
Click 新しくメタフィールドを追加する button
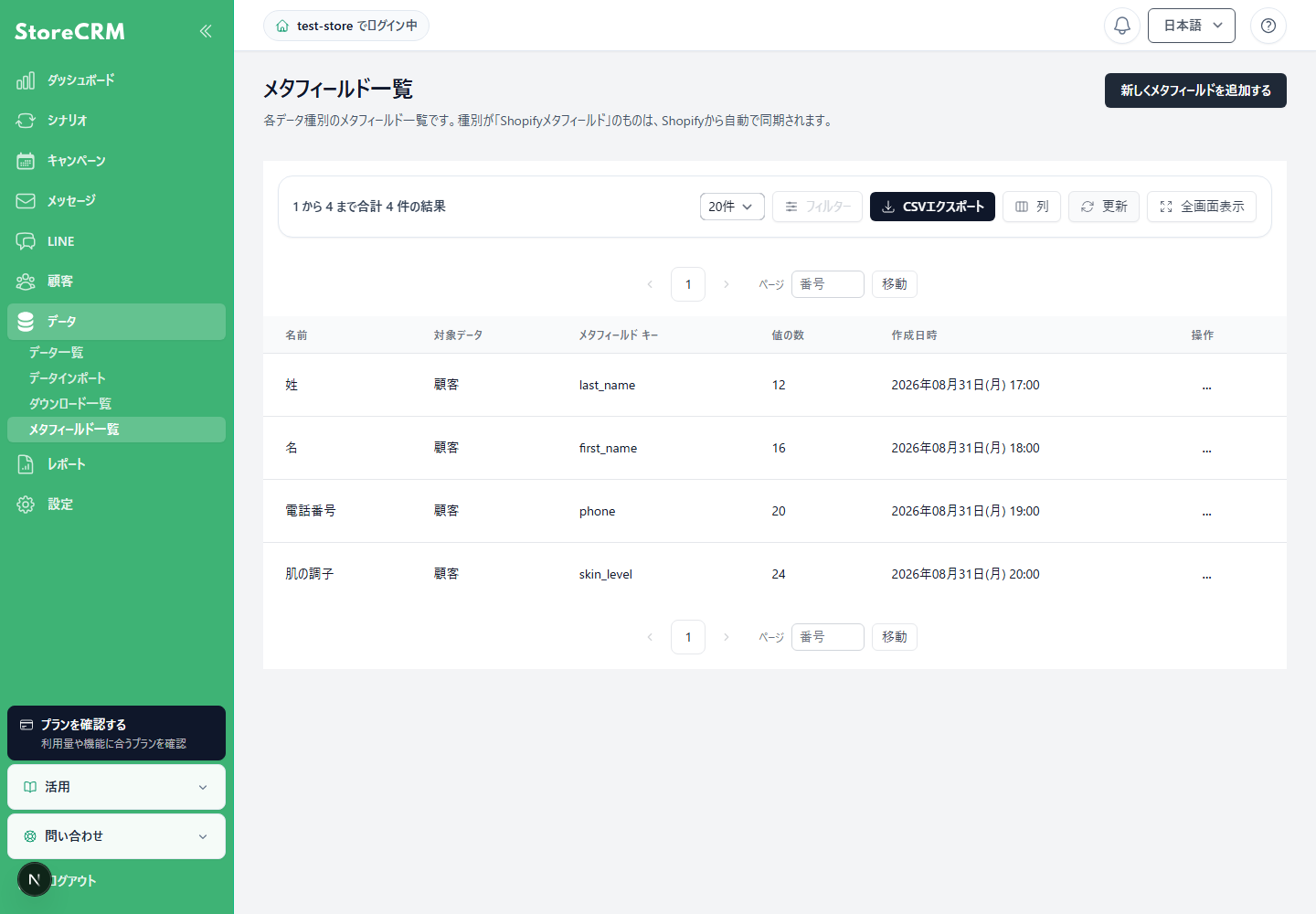click(1195, 90)
